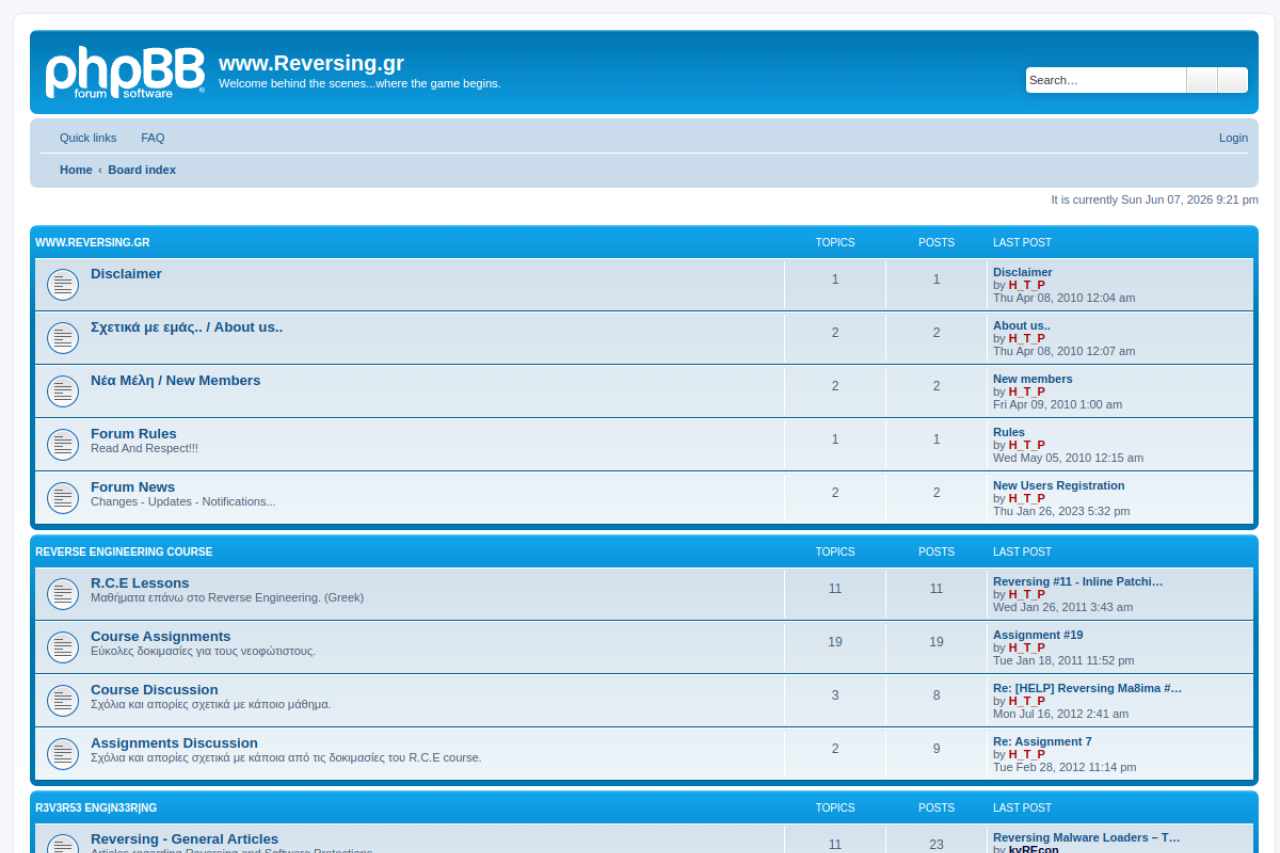The width and height of the screenshot is (1280, 853).
Task: Open the About us forum
Action: [x=187, y=327]
